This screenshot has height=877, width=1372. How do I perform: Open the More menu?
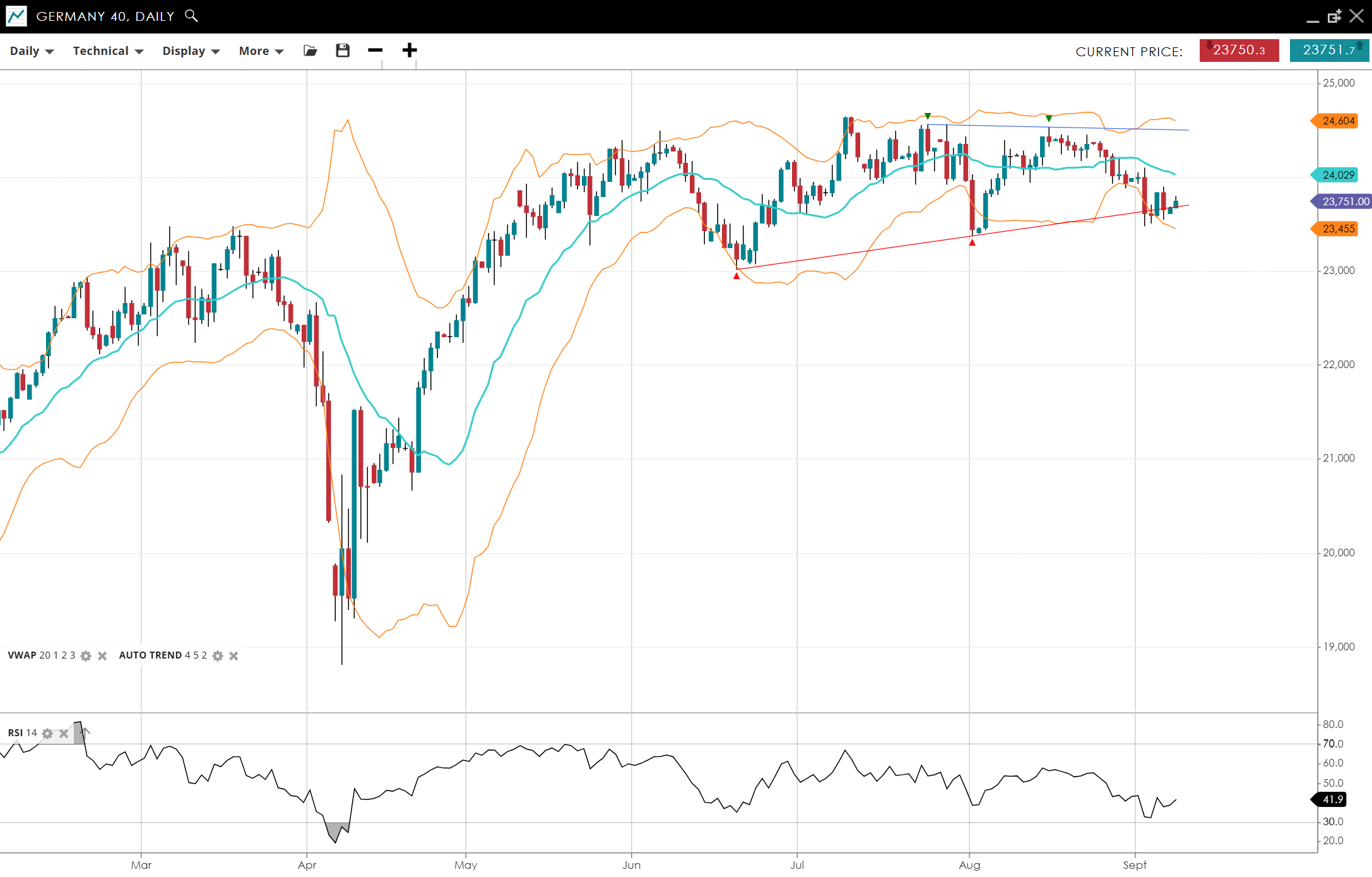click(261, 51)
